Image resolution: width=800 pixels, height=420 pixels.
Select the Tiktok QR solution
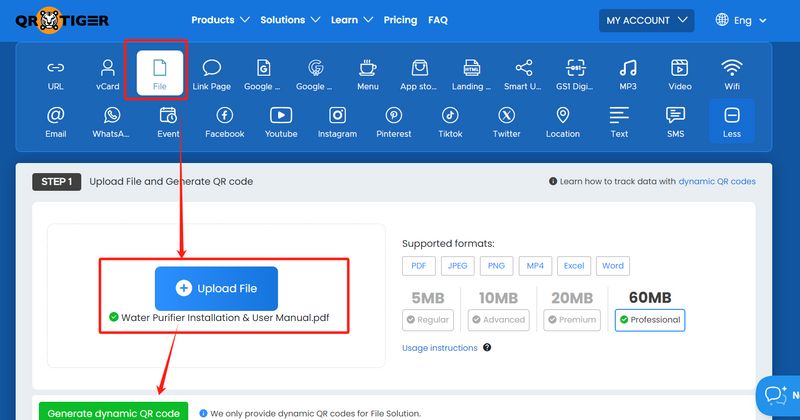(x=450, y=122)
